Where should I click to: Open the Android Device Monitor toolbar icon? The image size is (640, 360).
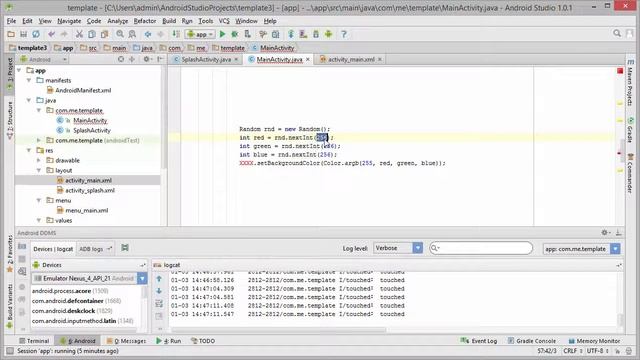329,34
